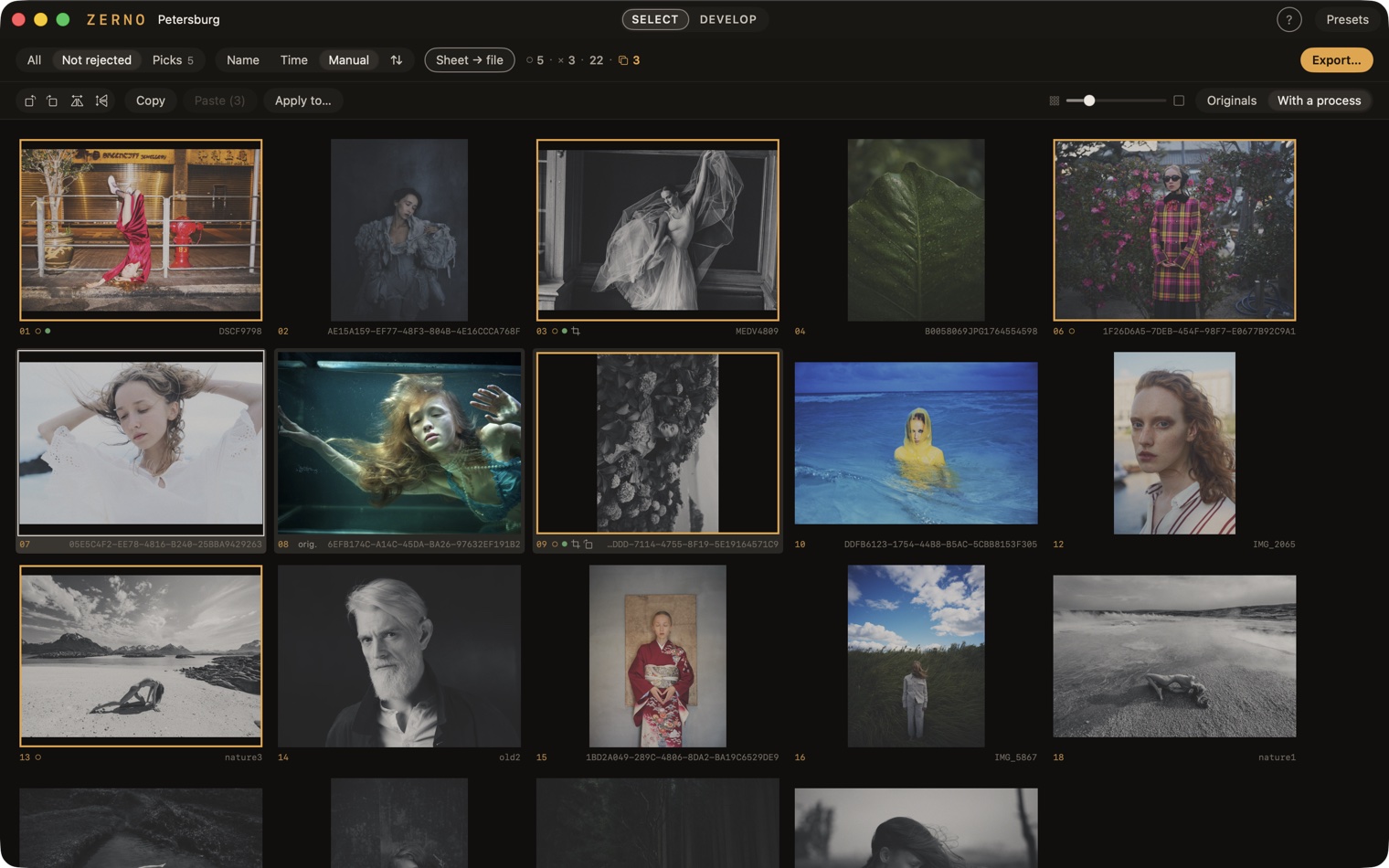Select the bearded man portrait old2
1389x868 pixels.
(x=399, y=656)
